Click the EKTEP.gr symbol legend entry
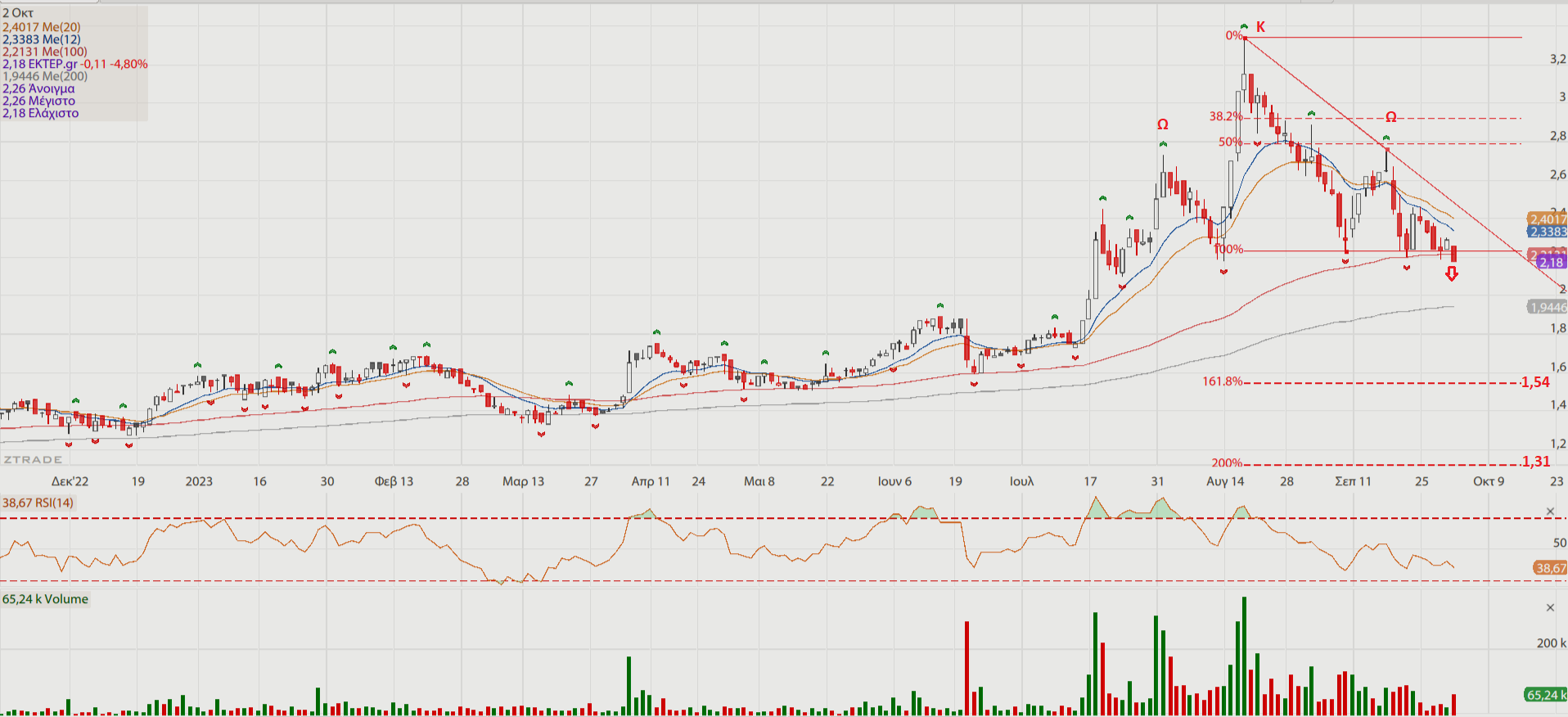Image resolution: width=1568 pixels, height=717 pixels. tap(74, 64)
